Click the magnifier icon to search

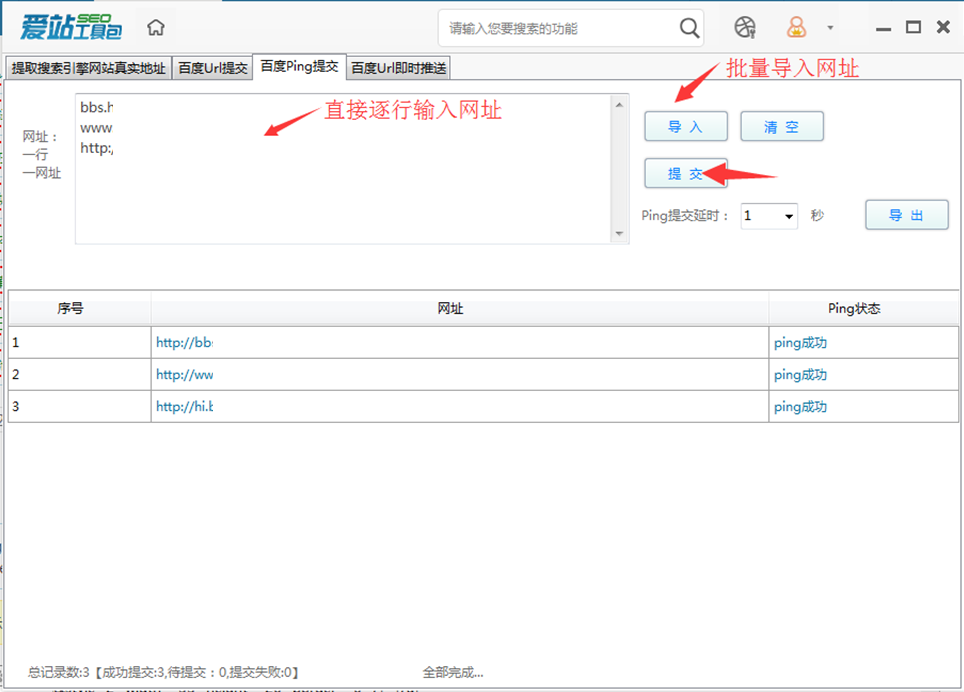688,28
